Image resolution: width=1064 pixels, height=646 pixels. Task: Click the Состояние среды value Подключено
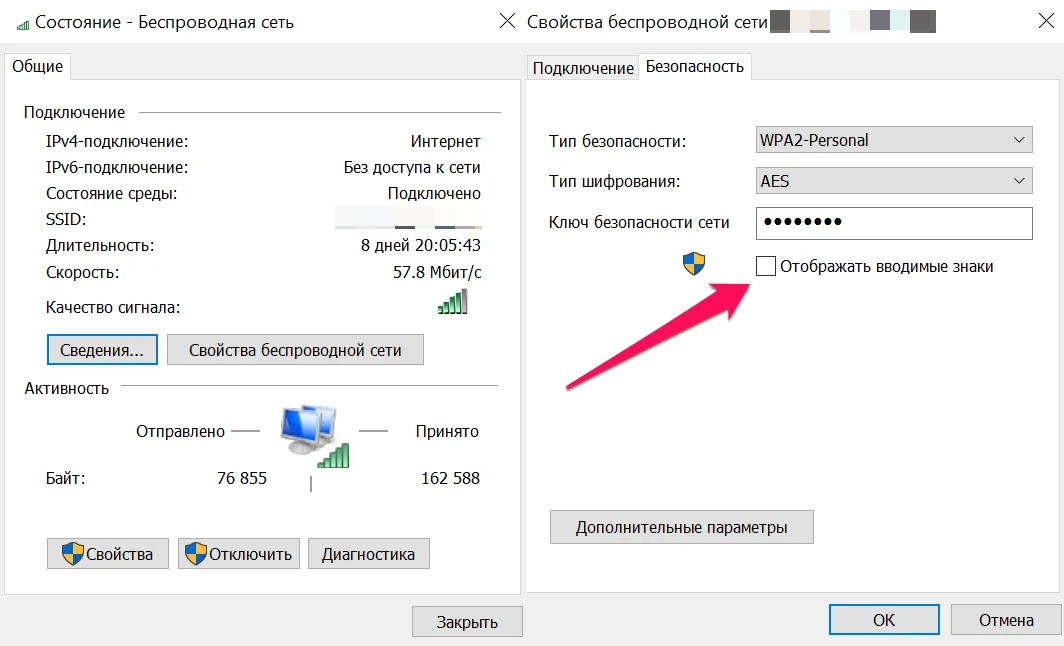434,193
